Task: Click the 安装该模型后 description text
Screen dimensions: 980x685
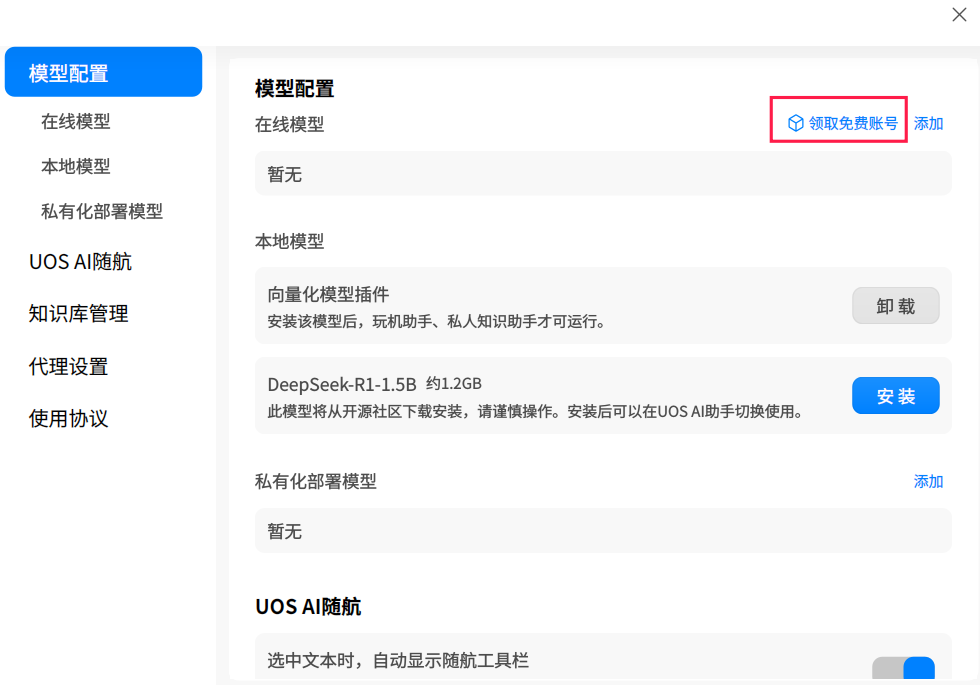Action: pyautogui.click(x=436, y=322)
